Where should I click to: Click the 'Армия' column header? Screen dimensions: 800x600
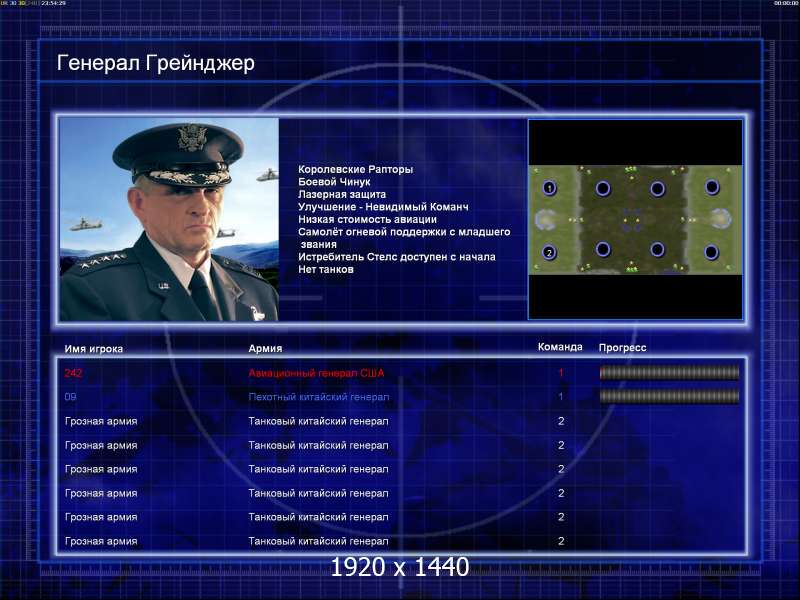click(265, 348)
